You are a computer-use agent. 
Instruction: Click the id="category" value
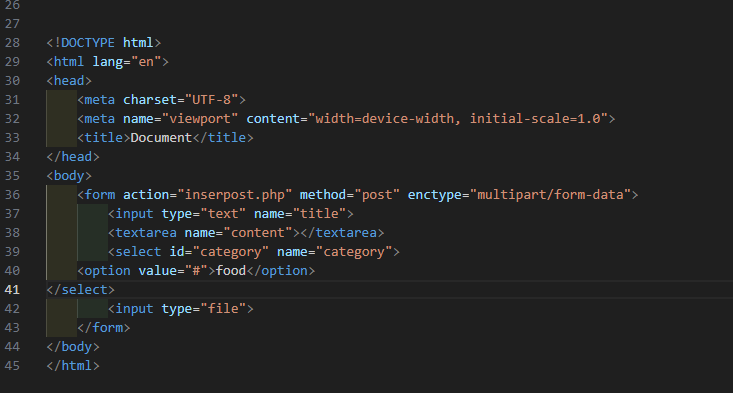tap(230, 252)
